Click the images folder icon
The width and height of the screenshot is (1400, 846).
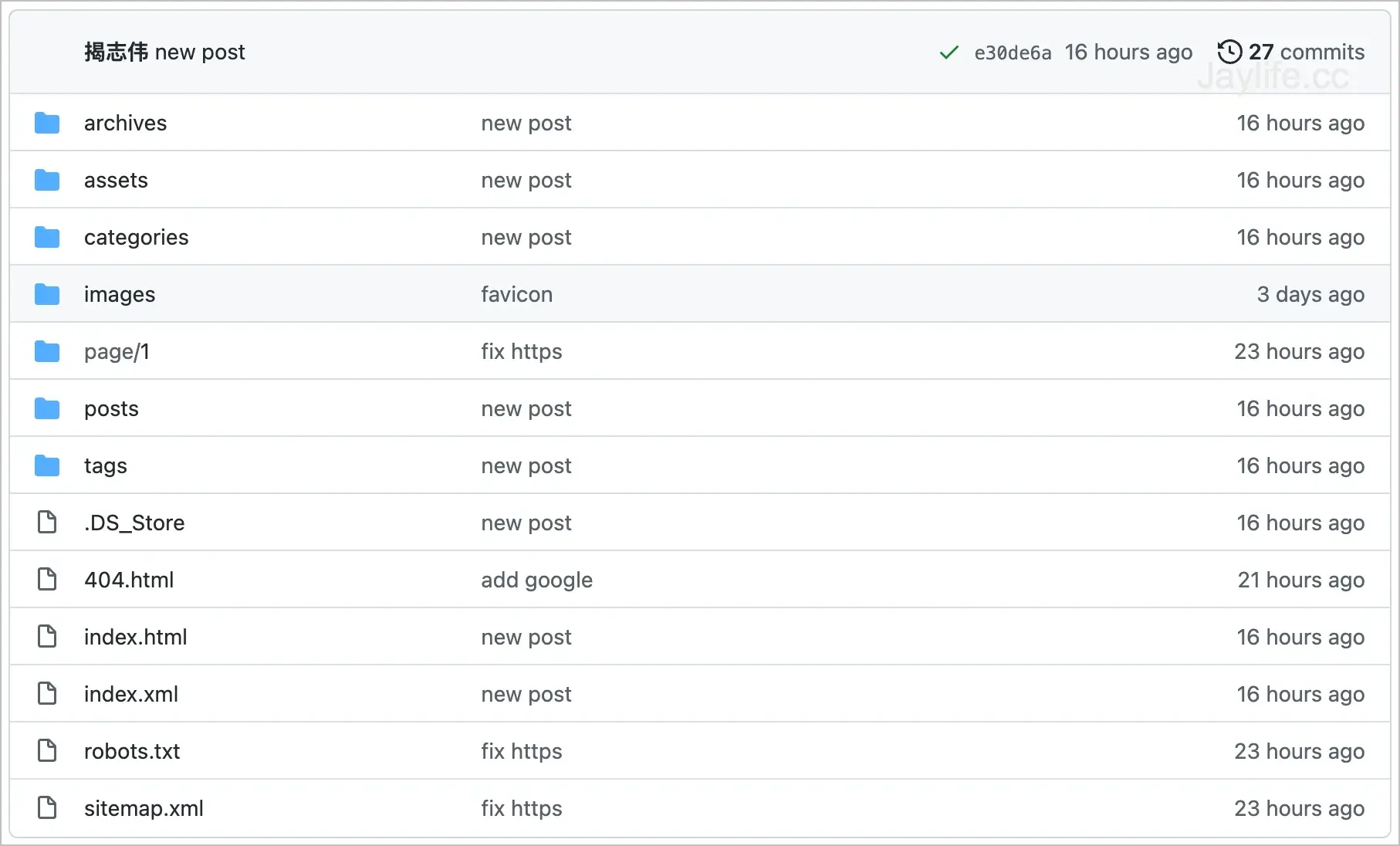point(47,294)
